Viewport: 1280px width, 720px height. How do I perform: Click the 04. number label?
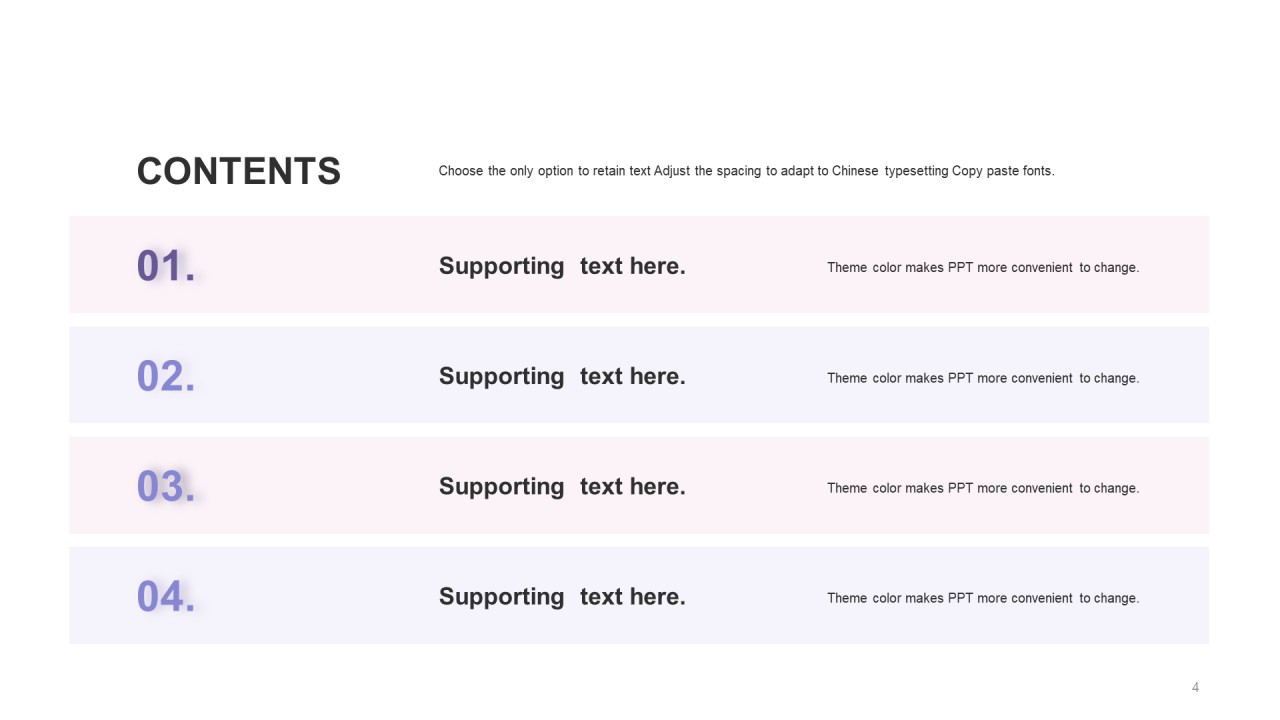pos(166,596)
